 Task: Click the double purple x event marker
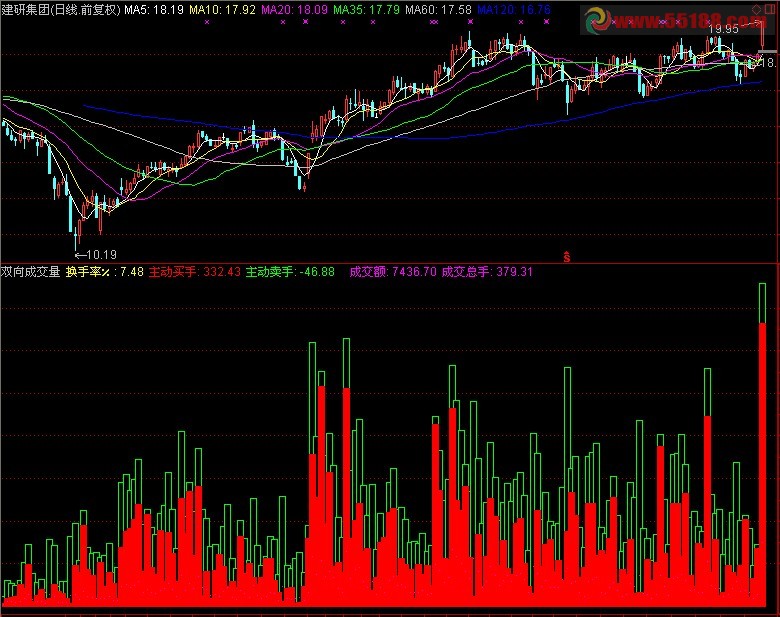click(x=434, y=22)
